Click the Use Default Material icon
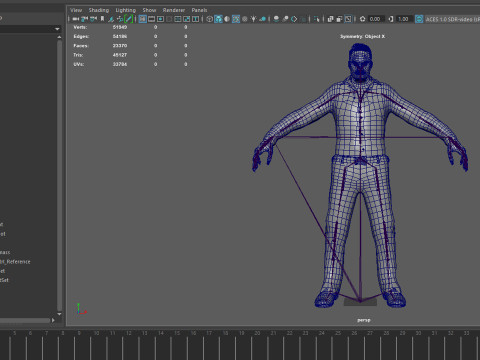This screenshot has height=360, width=480. [x=227, y=19]
